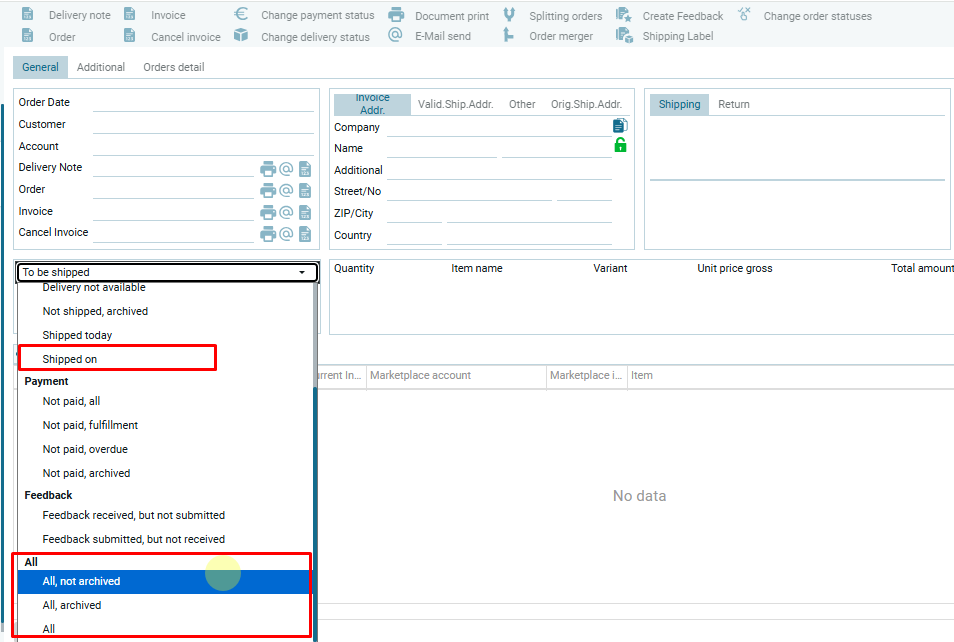
Task: Open the Valid.Ship.Addr. tab
Action: click(455, 104)
